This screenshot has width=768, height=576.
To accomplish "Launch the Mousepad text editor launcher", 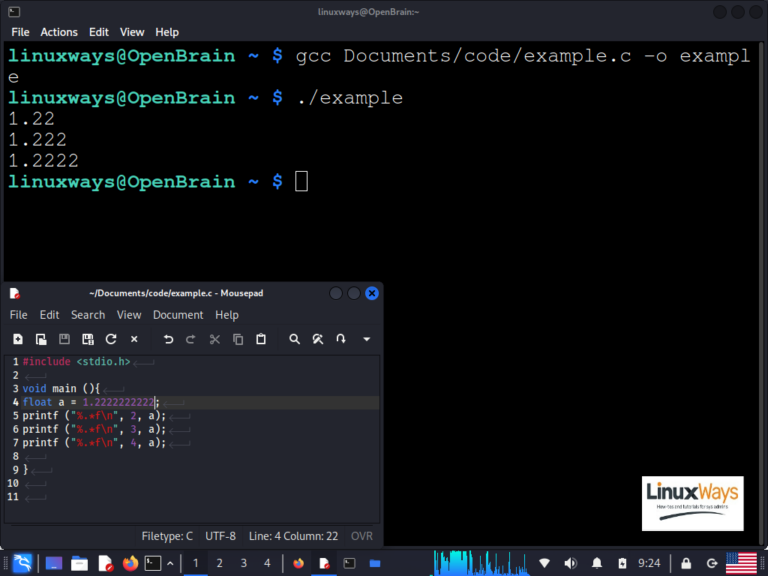I will [x=105, y=563].
